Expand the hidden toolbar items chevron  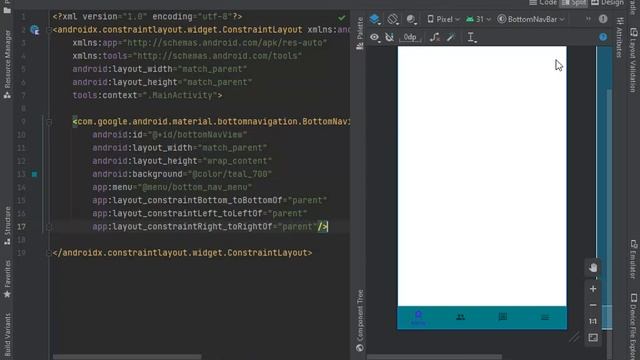click(588, 19)
